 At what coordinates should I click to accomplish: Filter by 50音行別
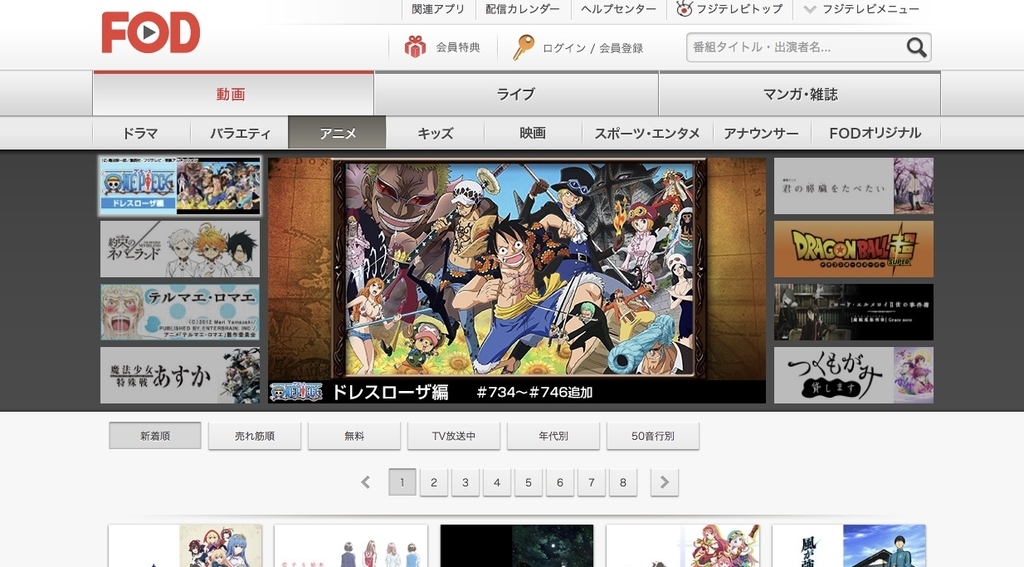653,436
